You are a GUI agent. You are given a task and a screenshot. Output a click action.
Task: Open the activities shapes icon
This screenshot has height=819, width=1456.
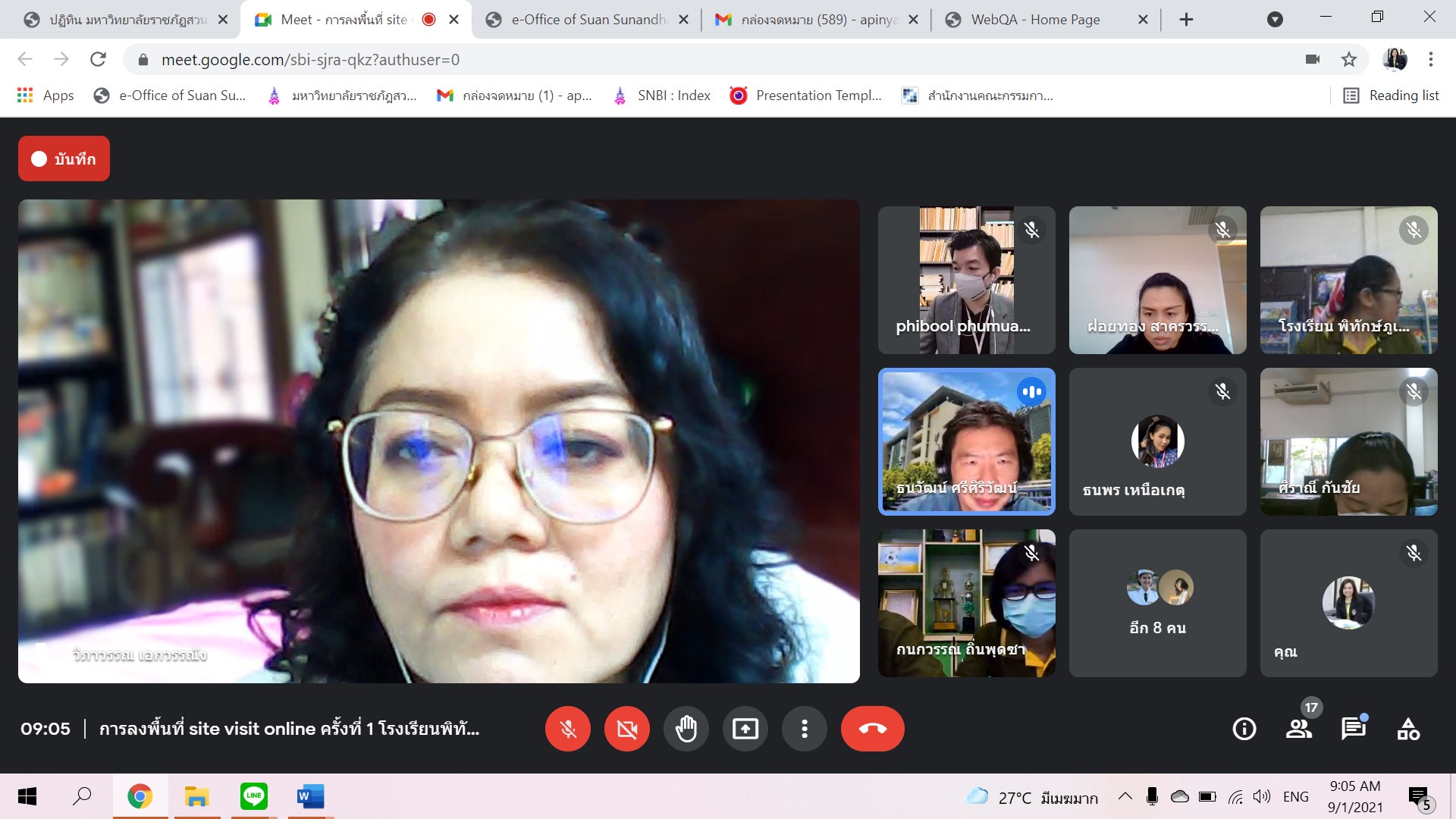point(1408,729)
